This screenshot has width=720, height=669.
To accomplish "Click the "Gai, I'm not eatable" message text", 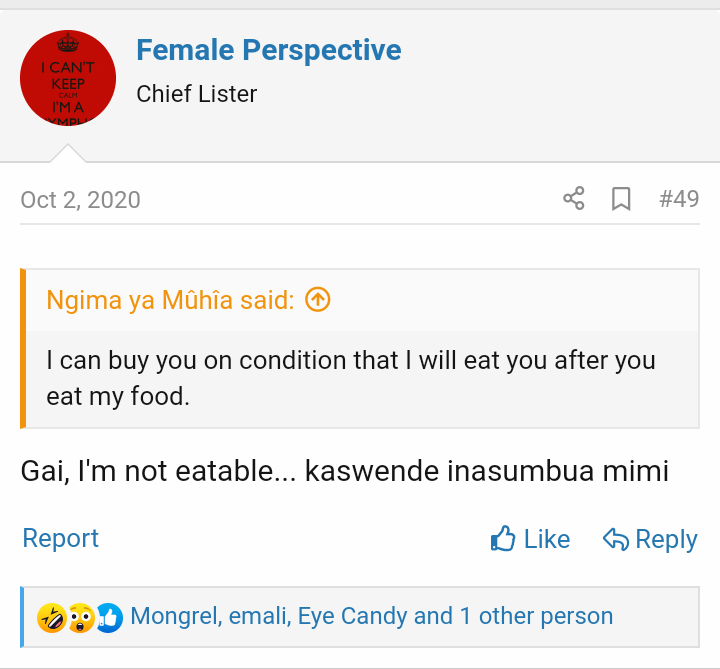I will click(344, 470).
